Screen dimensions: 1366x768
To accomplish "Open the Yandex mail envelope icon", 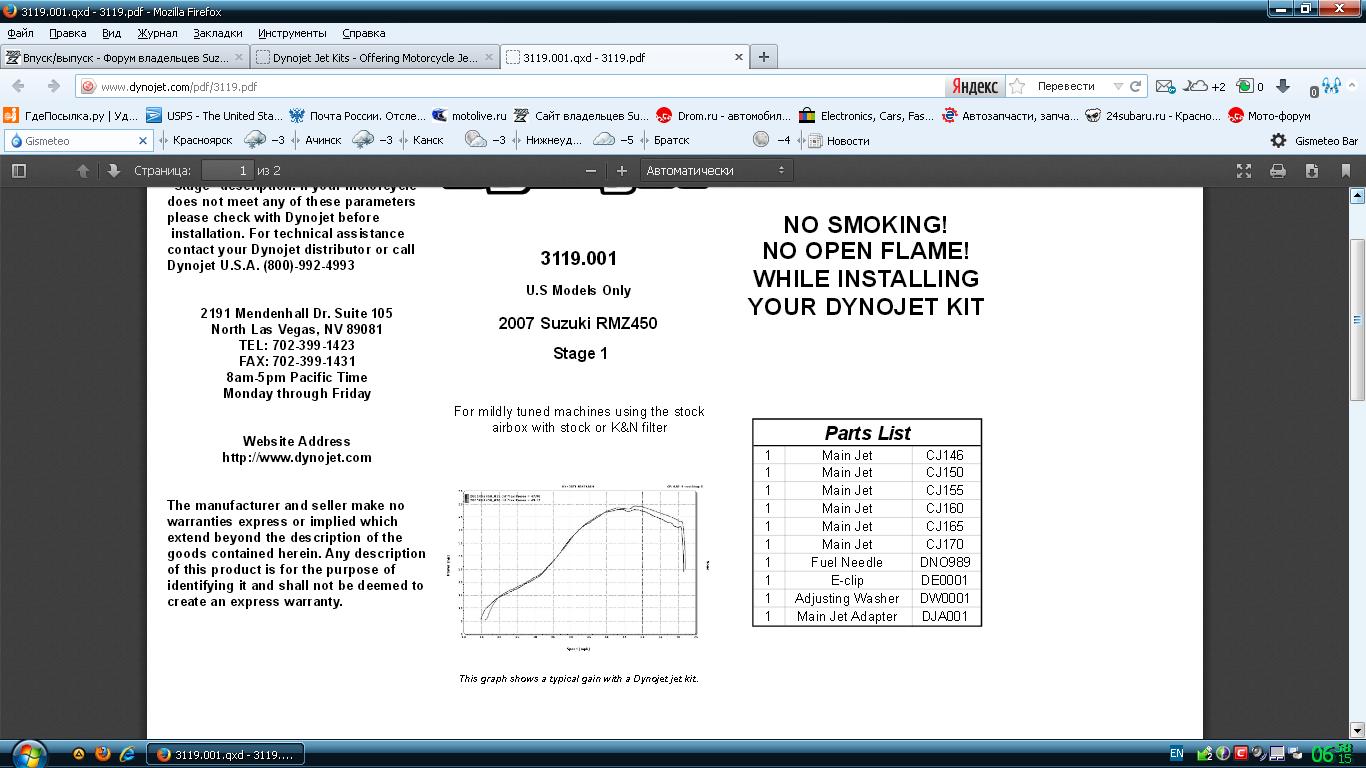I will (x=1165, y=87).
